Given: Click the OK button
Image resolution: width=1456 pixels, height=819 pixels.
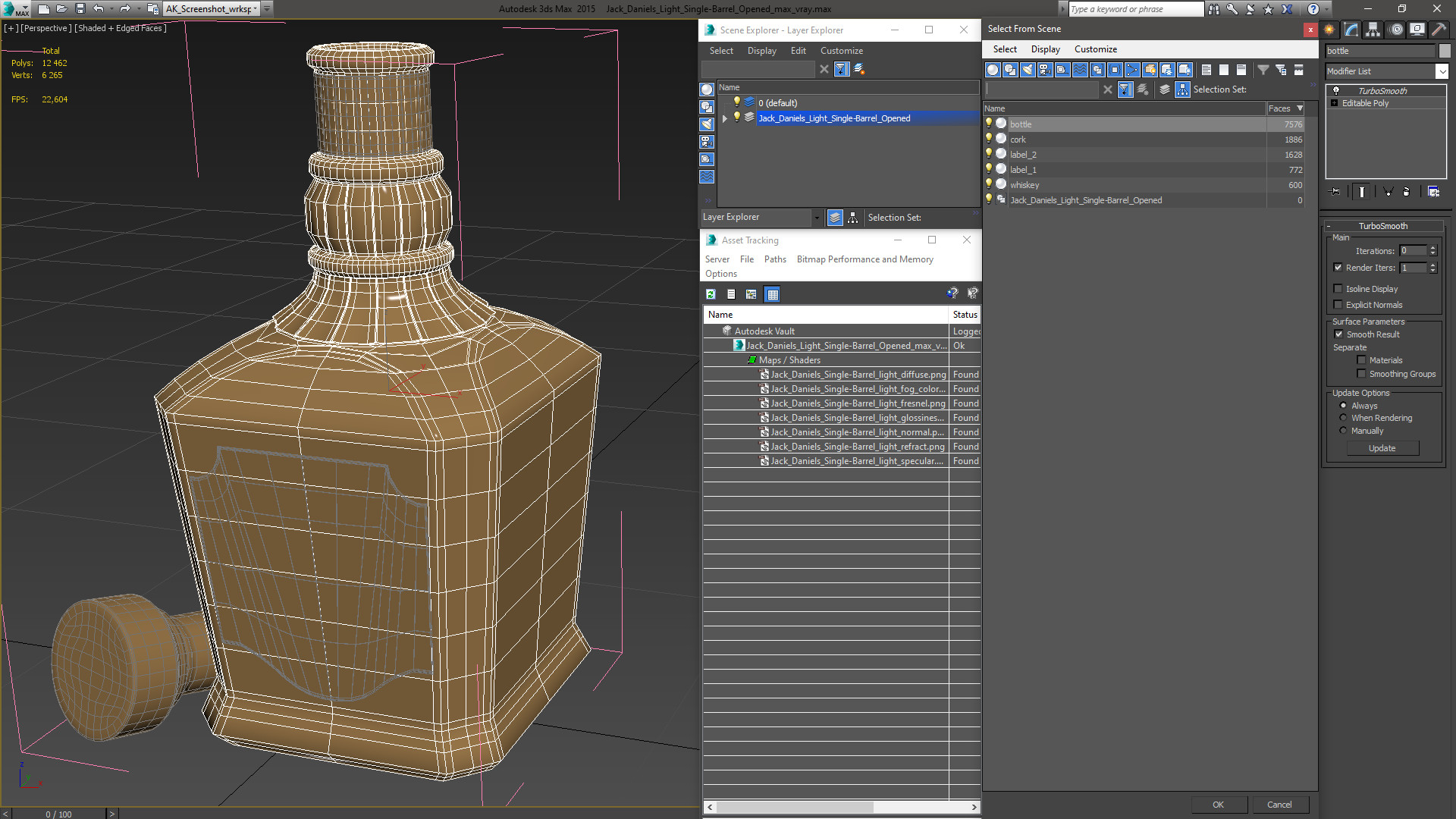Looking at the screenshot, I should (x=1218, y=805).
